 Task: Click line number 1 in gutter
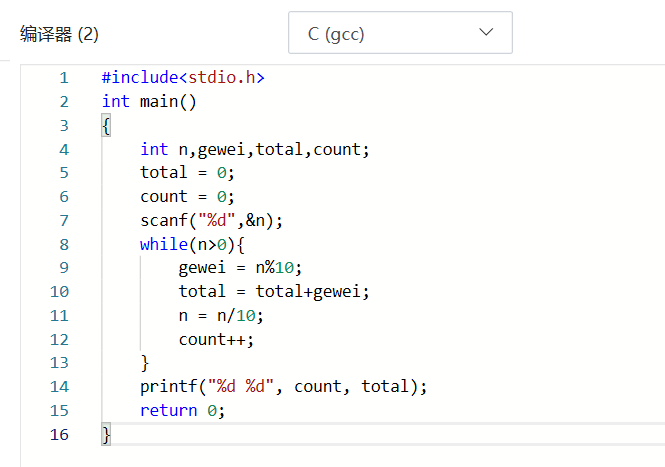[64, 78]
